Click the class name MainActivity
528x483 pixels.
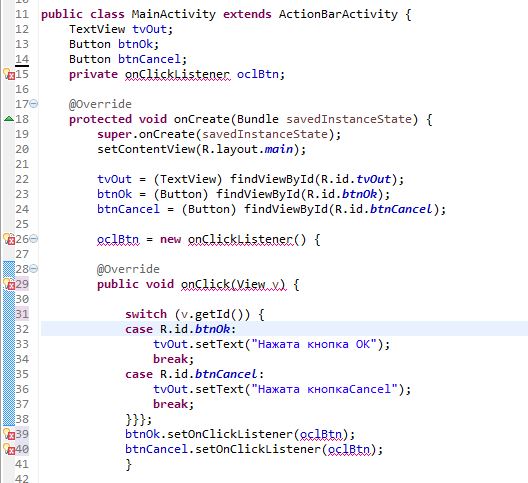point(173,14)
